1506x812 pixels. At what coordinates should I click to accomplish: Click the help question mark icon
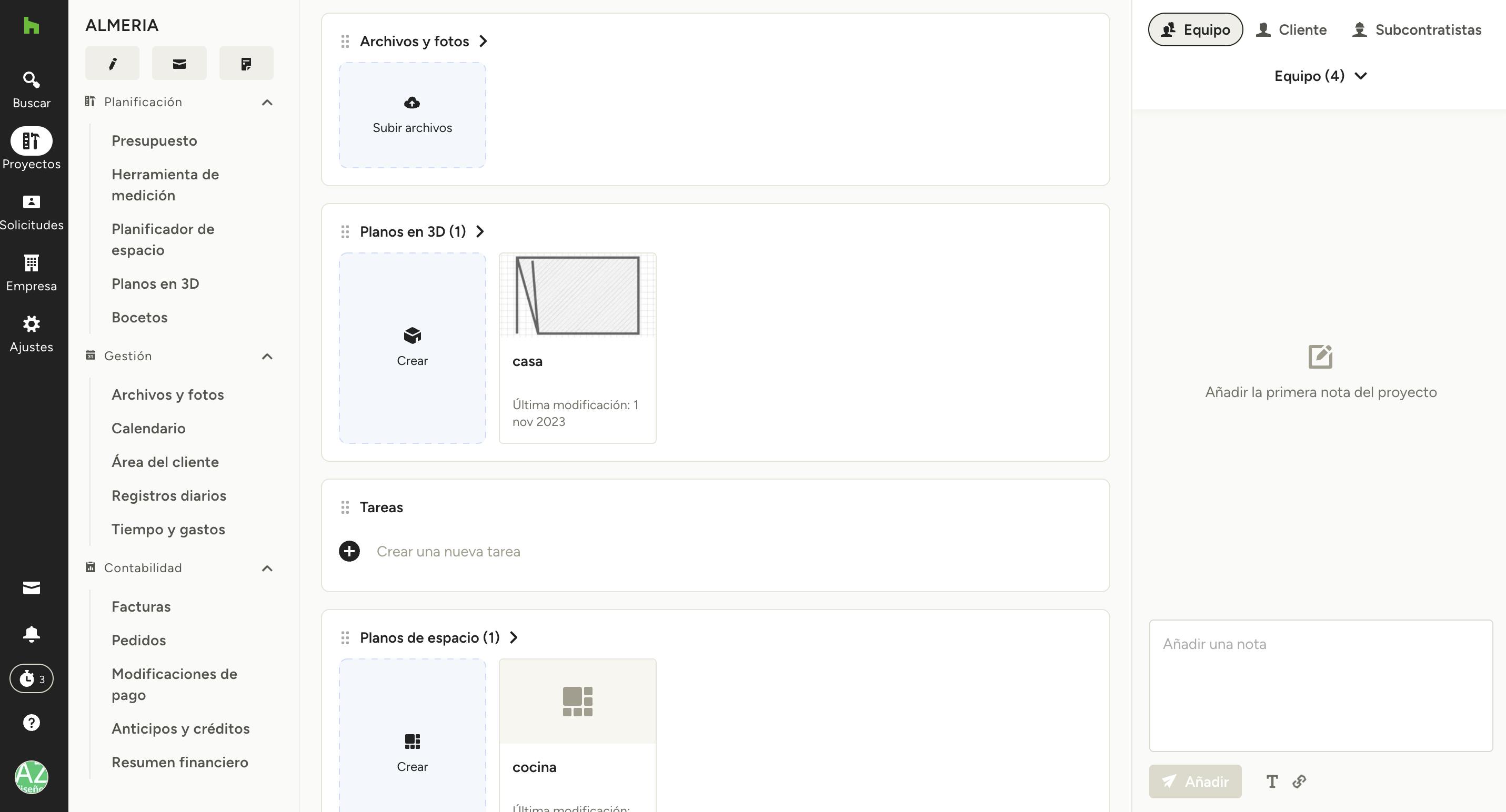point(31,723)
